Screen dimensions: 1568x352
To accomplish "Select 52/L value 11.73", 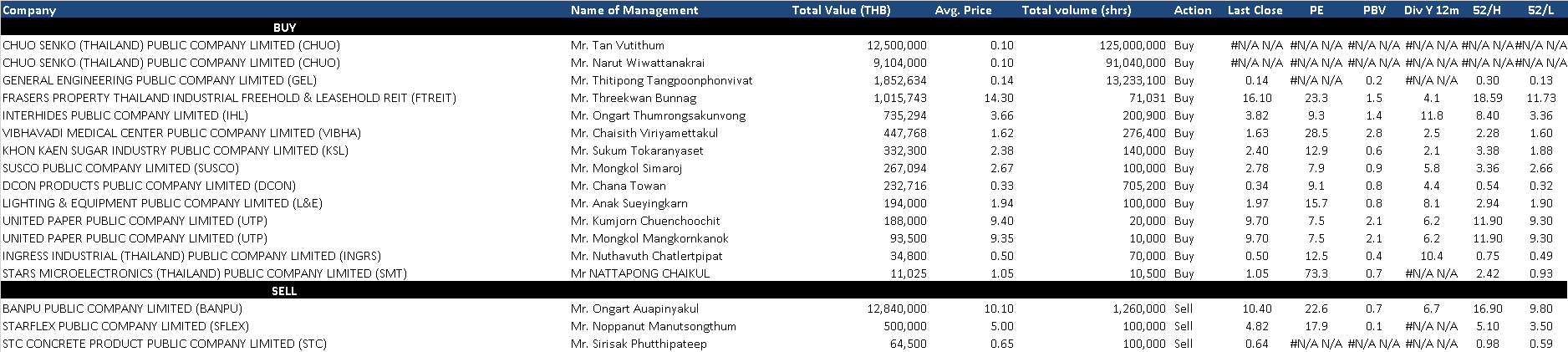I will pos(1540,98).
